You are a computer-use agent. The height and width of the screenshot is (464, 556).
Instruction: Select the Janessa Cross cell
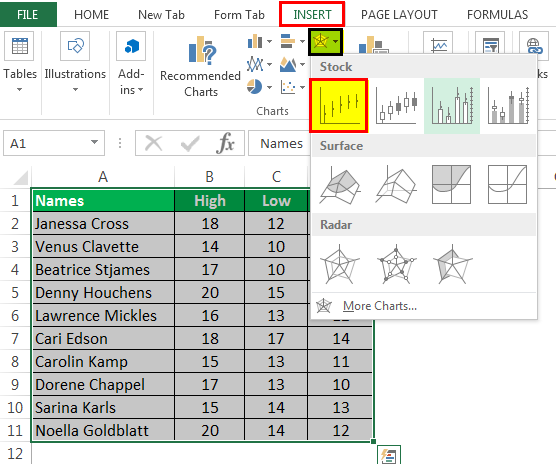pos(103,224)
